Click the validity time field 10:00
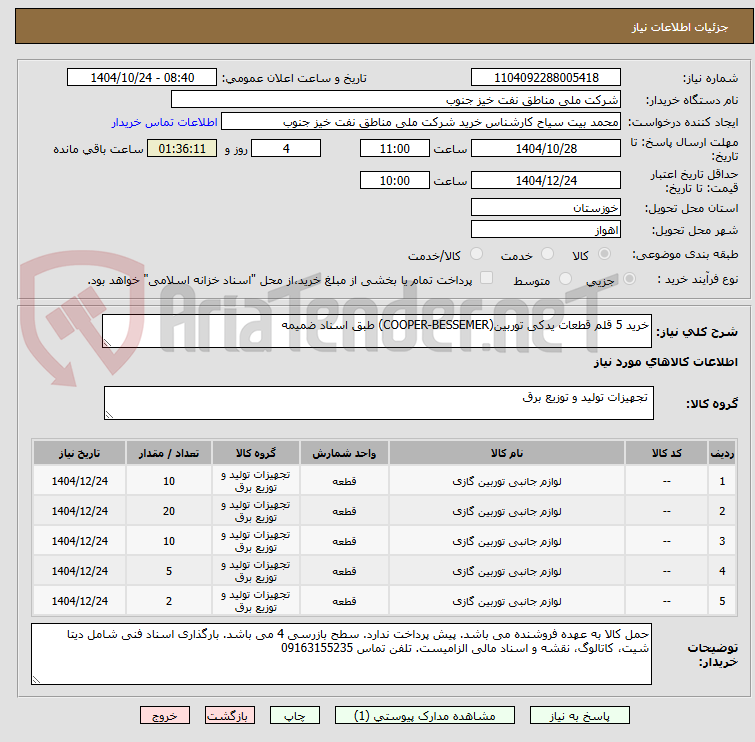 [x=394, y=181]
